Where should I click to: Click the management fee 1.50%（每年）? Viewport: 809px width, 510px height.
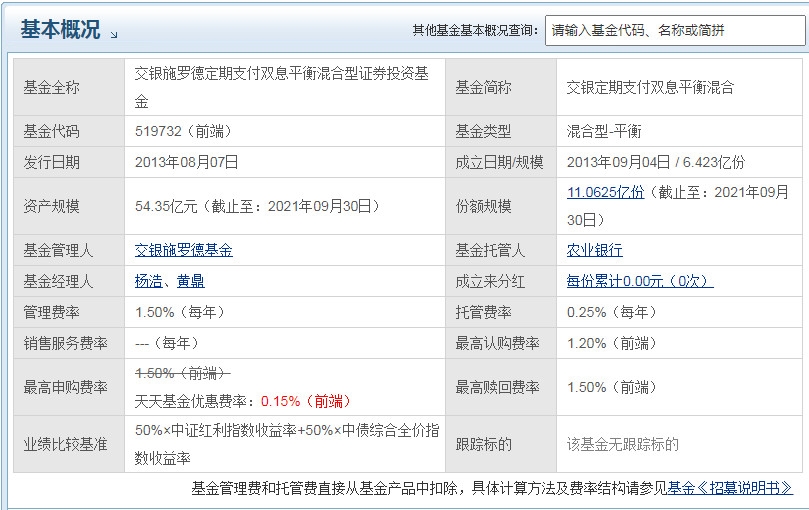[180, 312]
